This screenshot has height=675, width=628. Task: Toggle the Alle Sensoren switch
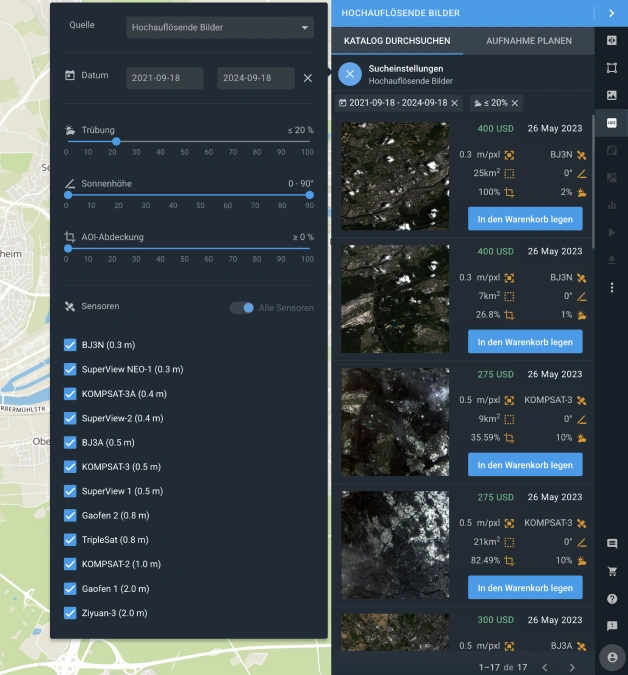pyautogui.click(x=242, y=308)
